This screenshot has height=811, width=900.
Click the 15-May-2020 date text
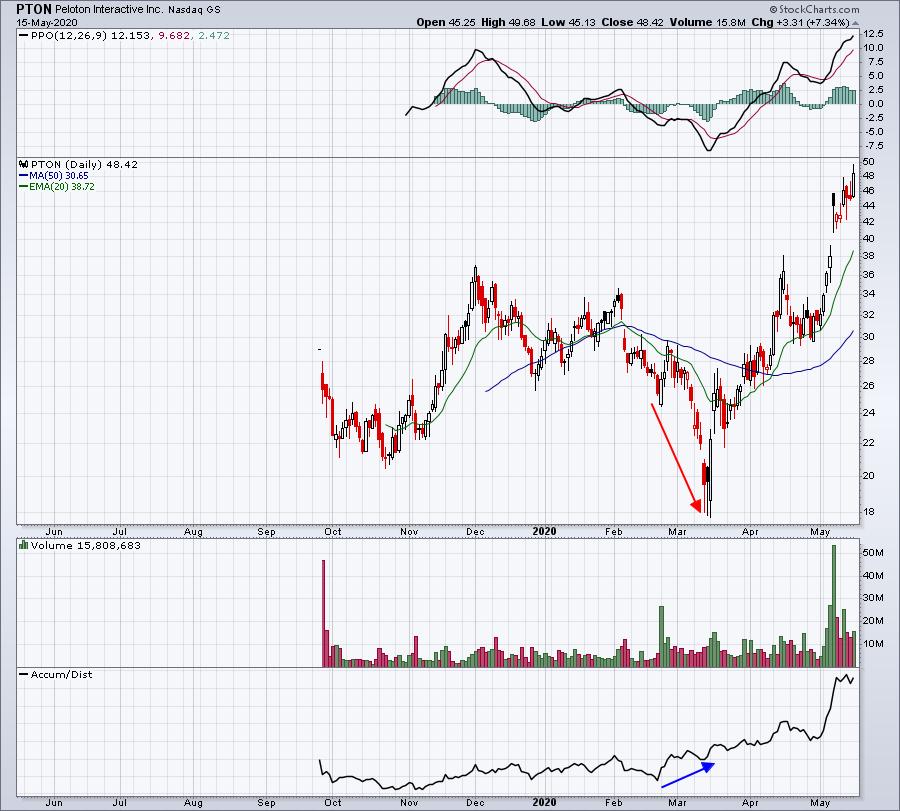38,21
